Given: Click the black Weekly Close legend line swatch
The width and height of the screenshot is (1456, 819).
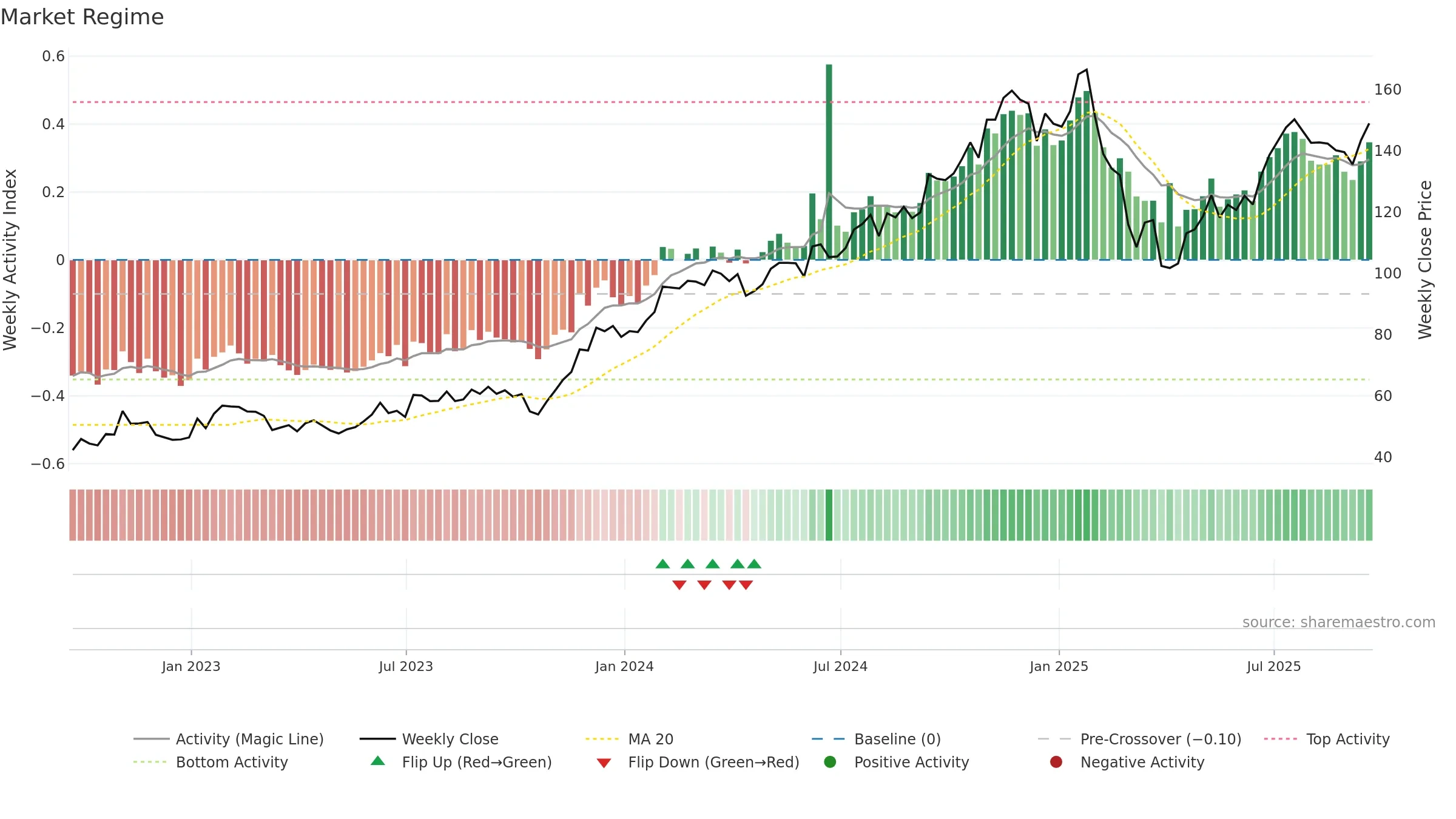Looking at the screenshot, I should tap(377, 739).
